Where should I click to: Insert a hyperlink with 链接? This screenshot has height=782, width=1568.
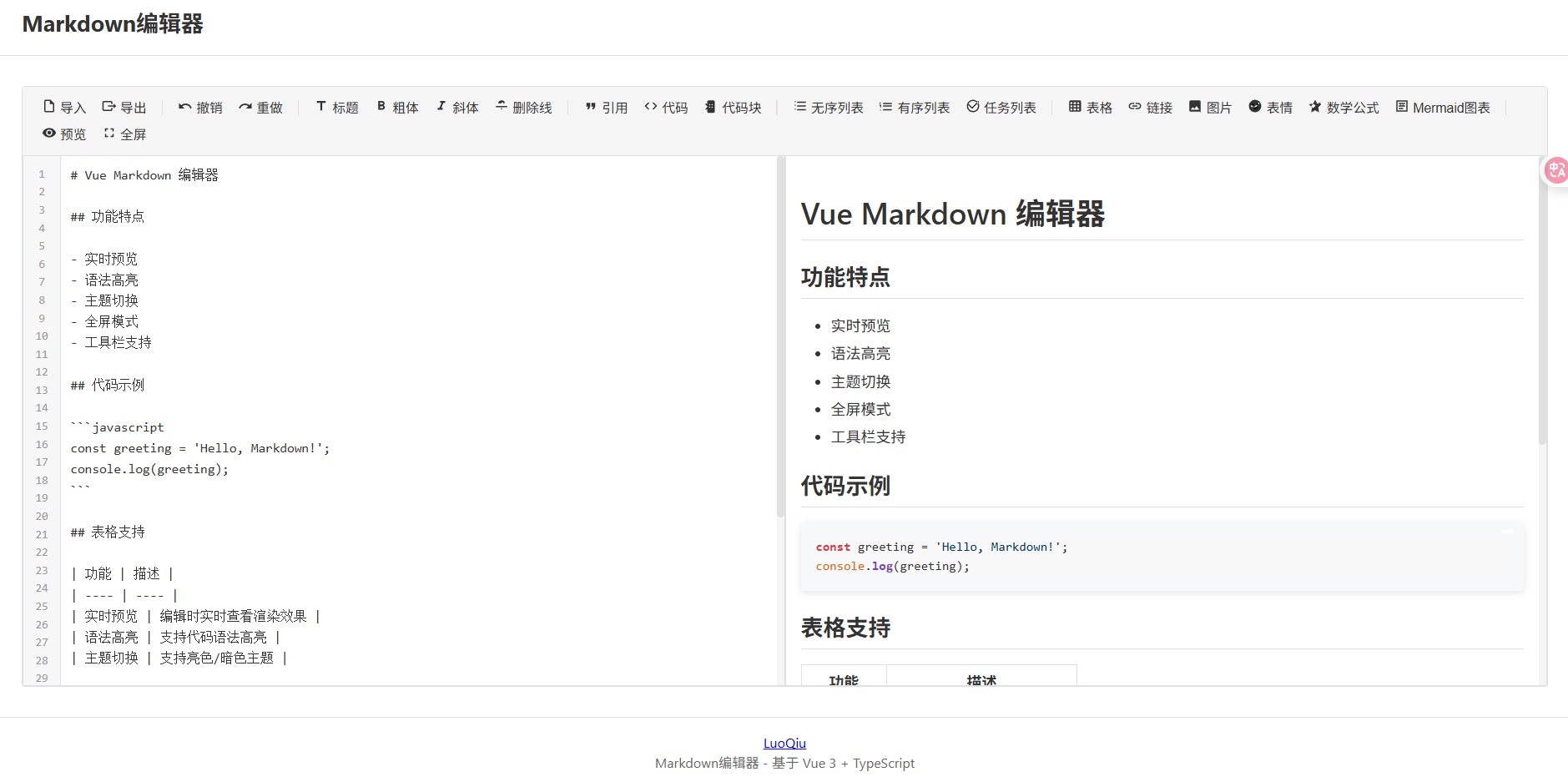tap(1151, 108)
